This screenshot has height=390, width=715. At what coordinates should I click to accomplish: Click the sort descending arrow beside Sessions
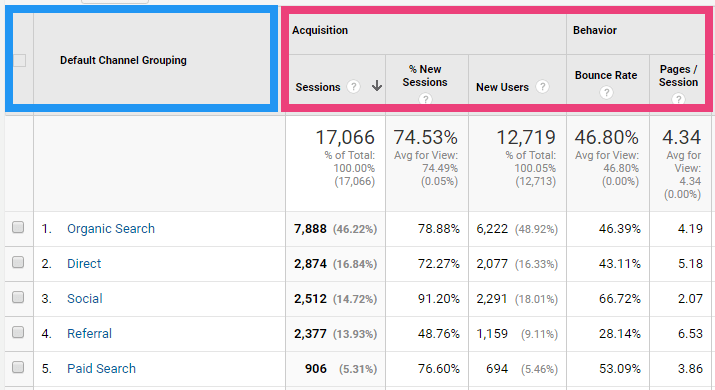[x=377, y=86]
